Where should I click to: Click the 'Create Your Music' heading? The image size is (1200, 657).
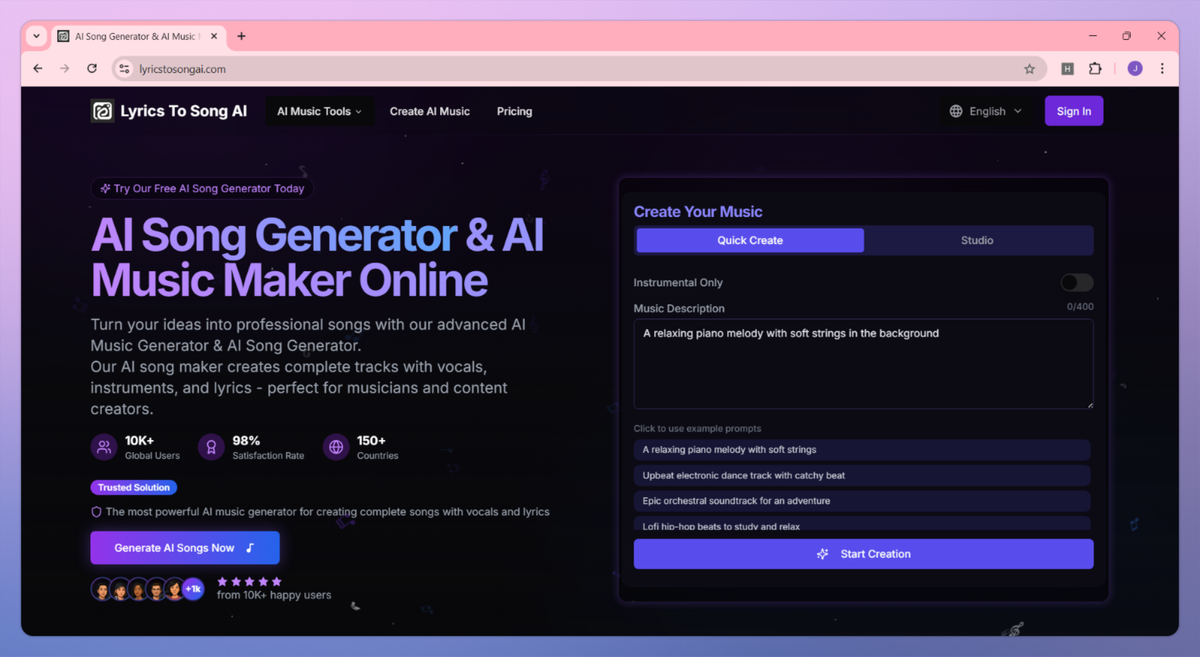point(698,212)
